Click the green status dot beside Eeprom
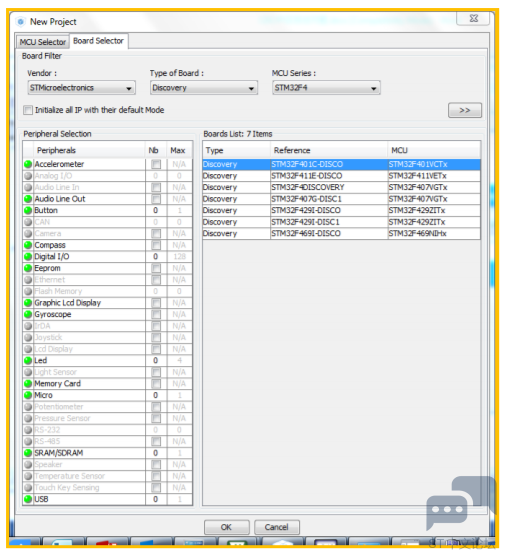This screenshot has width=505, height=559. (28, 268)
